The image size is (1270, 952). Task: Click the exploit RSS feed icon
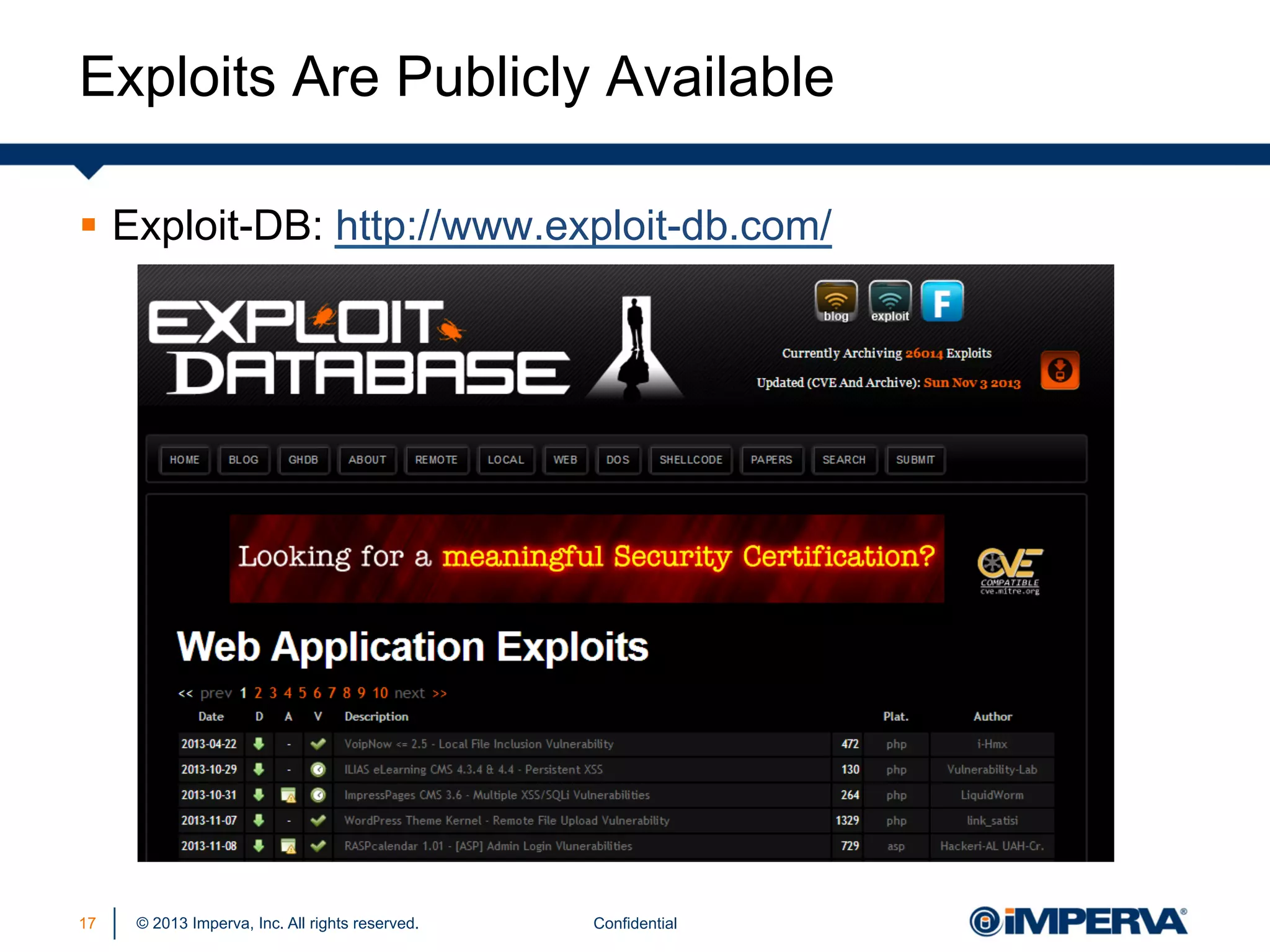pos(890,301)
